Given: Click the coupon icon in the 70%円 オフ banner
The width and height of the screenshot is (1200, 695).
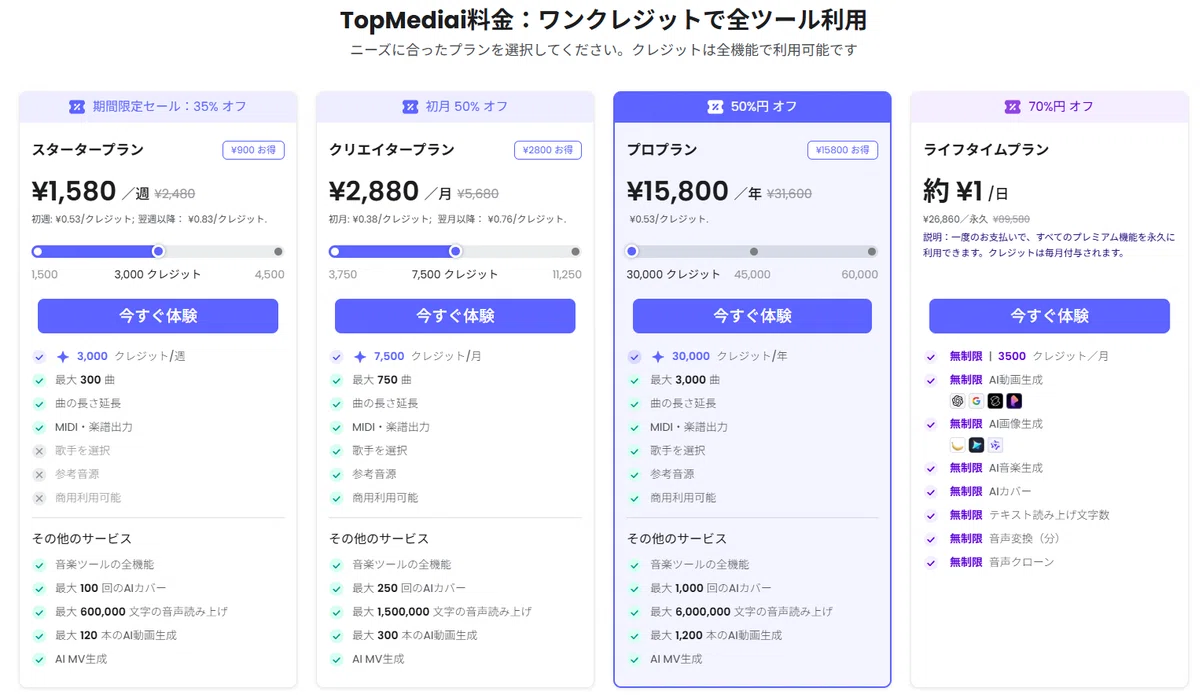Looking at the screenshot, I should tap(1012, 107).
